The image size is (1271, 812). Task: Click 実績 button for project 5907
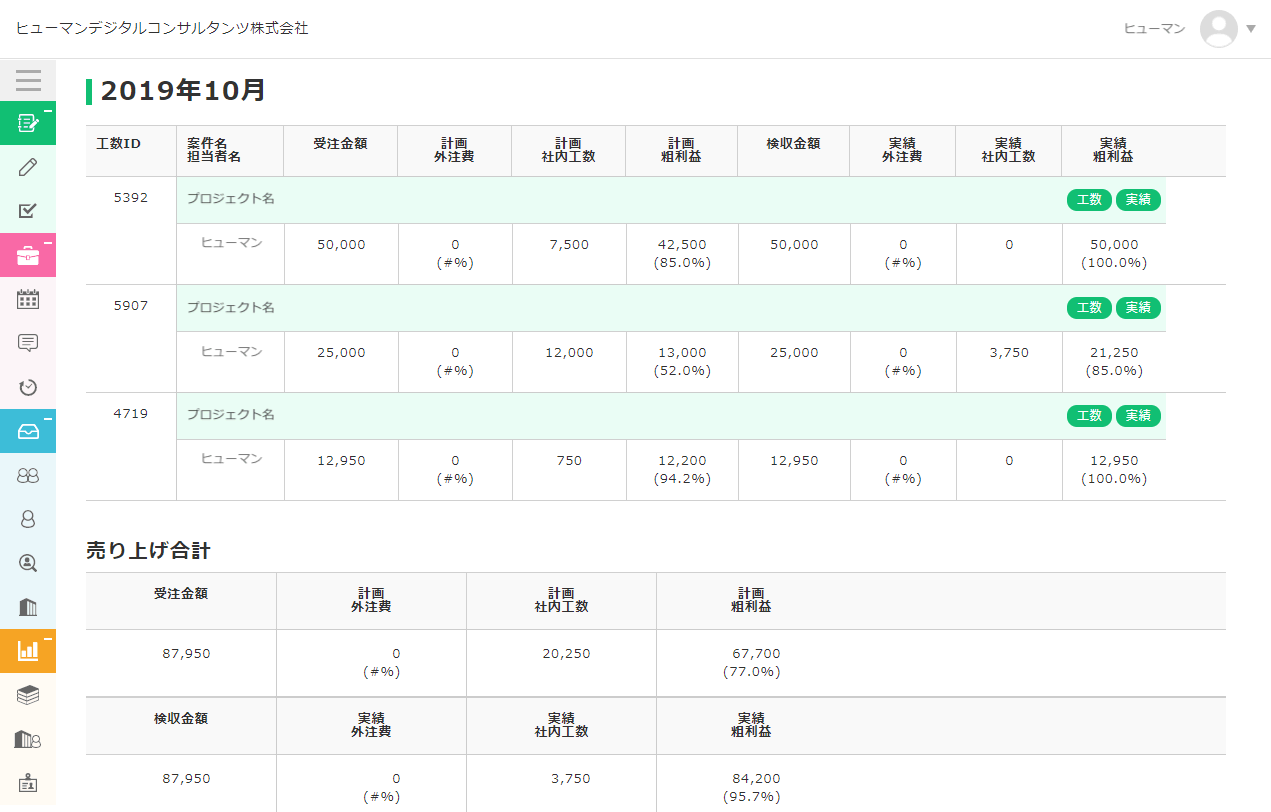click(1138, 307)
